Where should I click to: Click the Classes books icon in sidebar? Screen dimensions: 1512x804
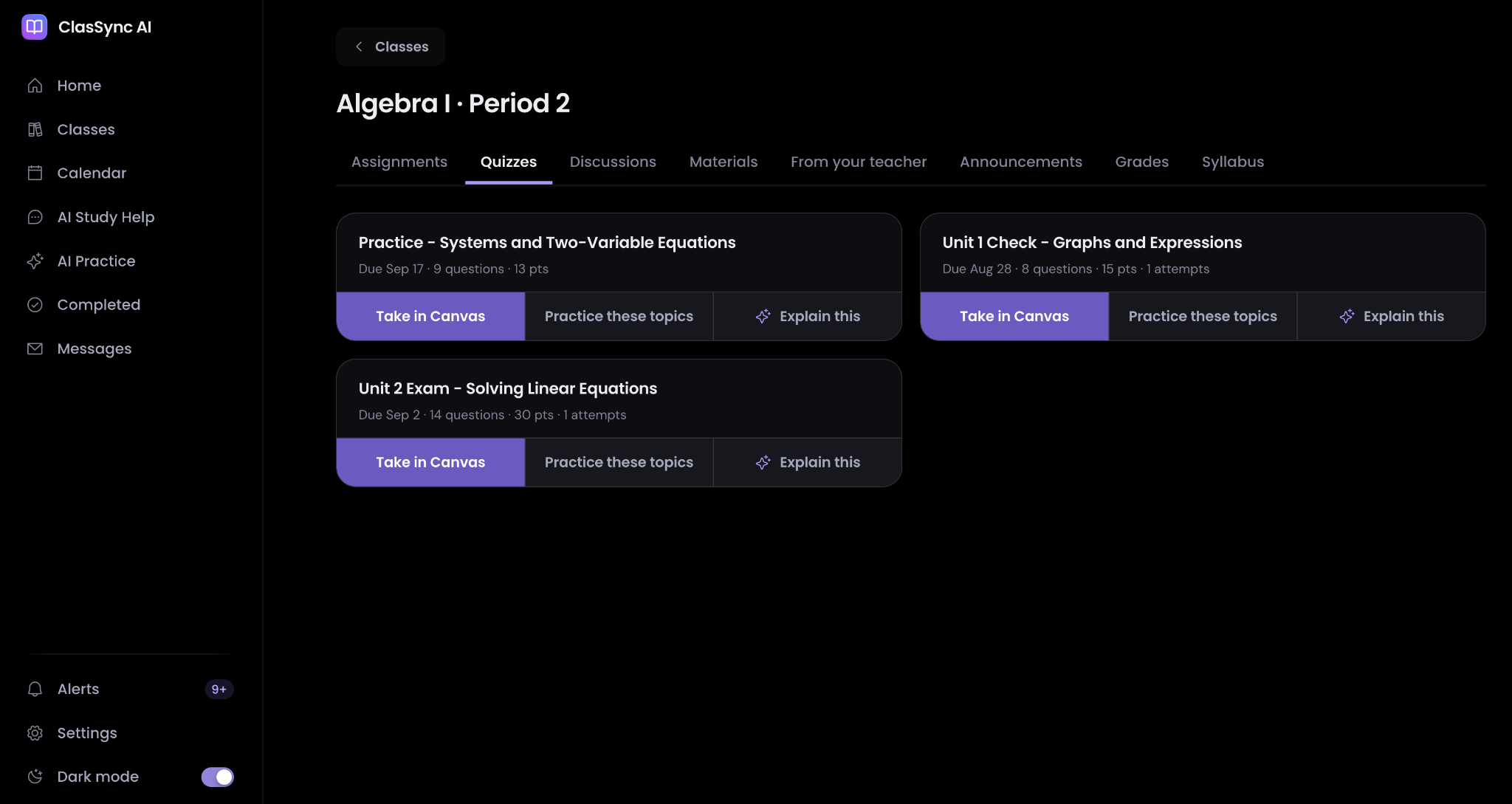pos(35,130)
